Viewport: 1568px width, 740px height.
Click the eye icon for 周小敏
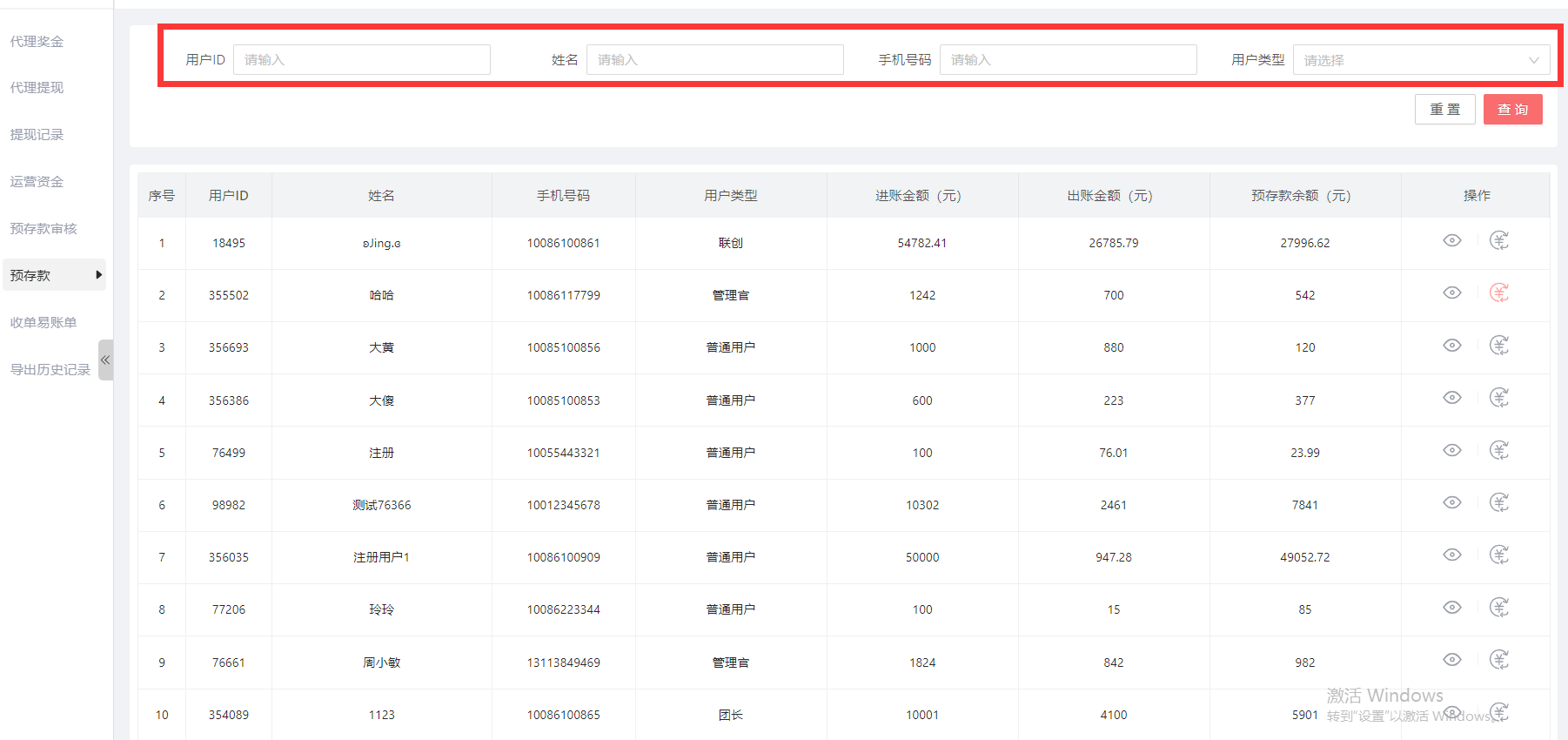[x=1451, y=660]
